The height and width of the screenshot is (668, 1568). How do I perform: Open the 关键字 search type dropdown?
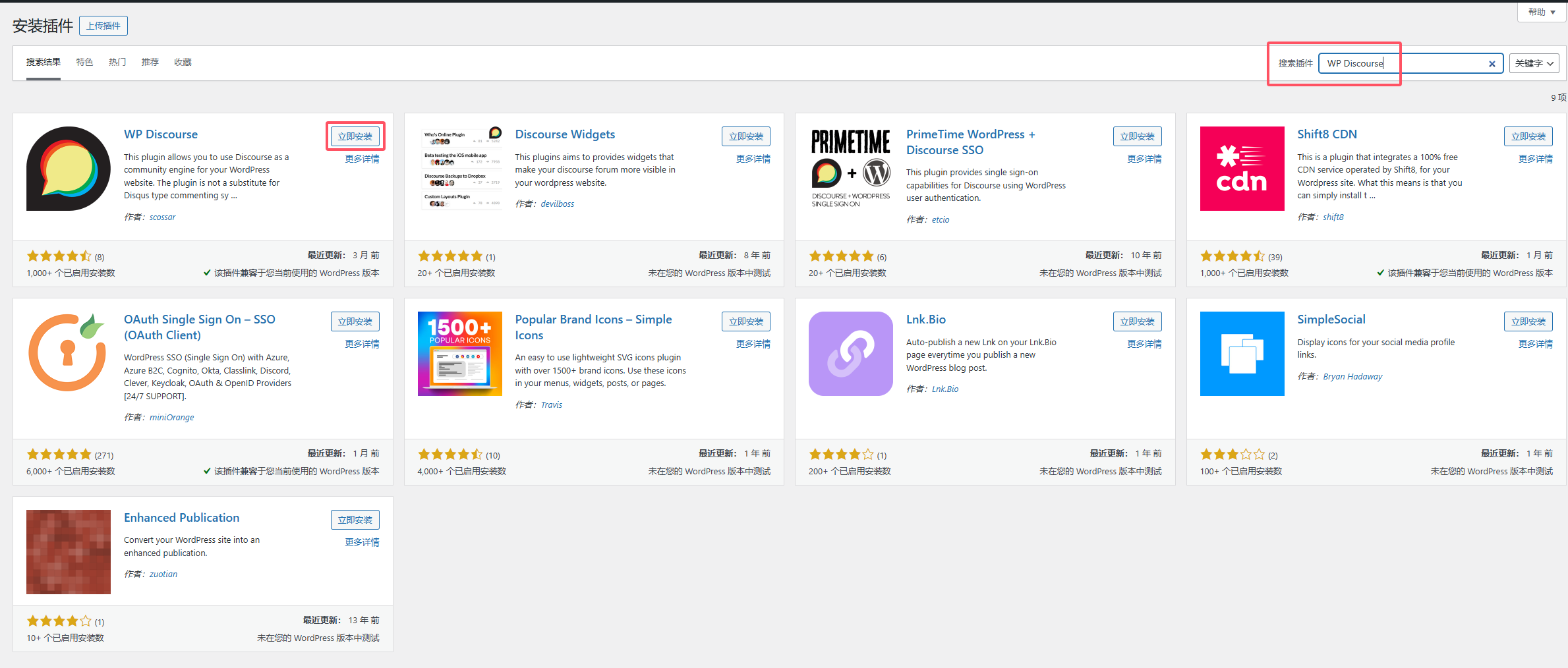1534,63
